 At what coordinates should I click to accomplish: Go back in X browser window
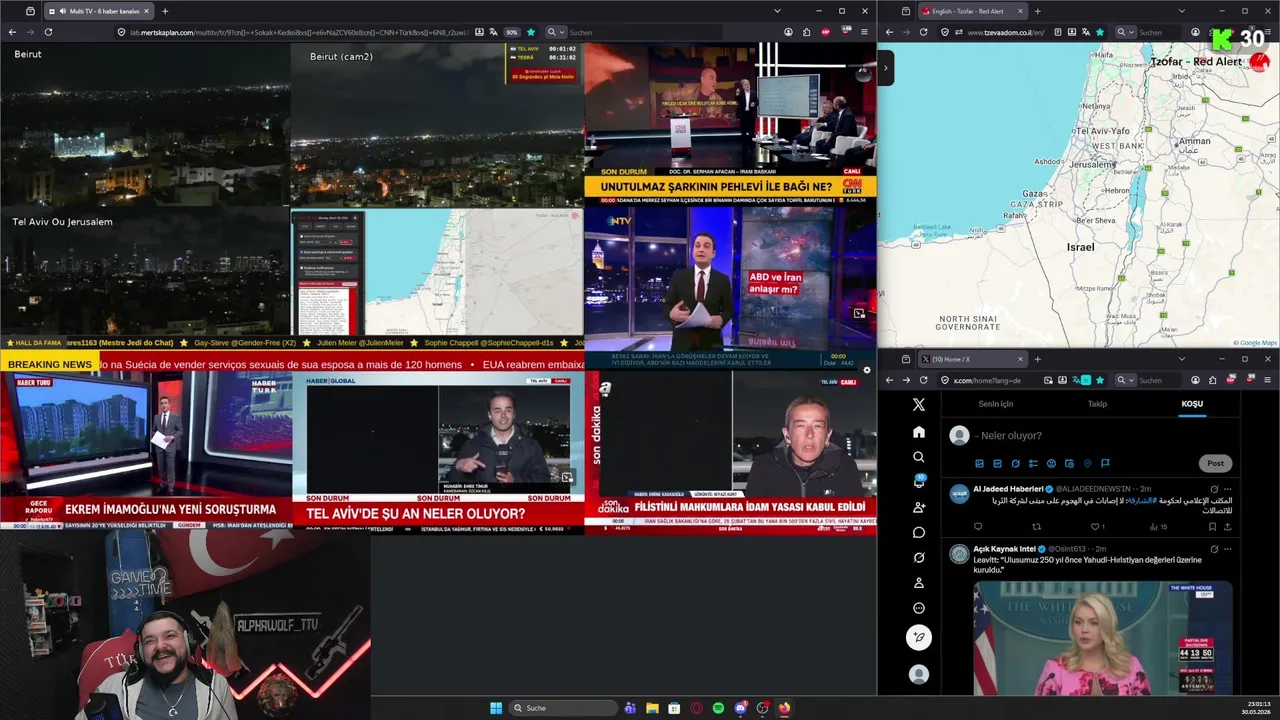[889, 380]
